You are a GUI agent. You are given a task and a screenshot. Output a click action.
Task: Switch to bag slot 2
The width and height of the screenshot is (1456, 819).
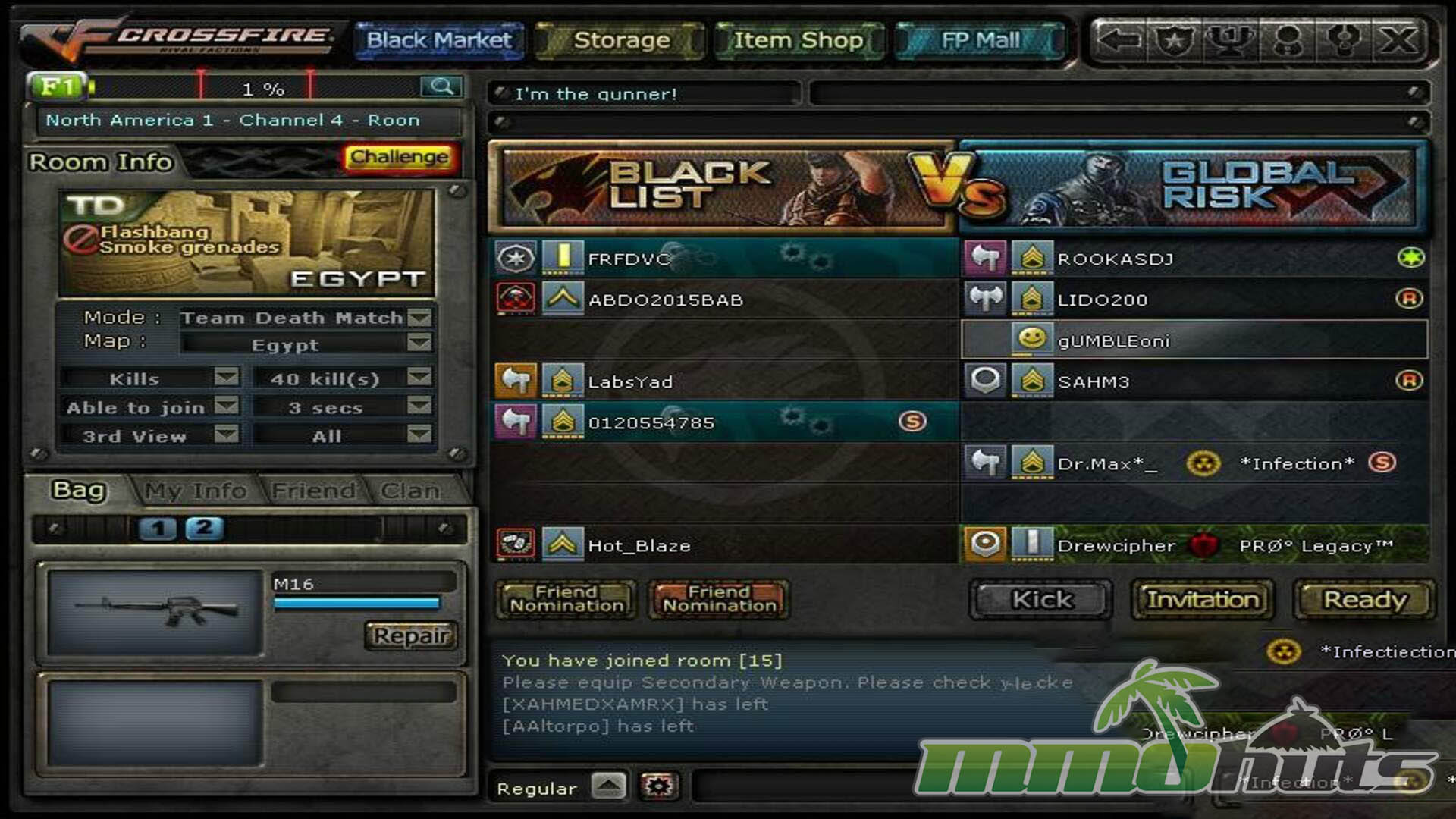click(204, 528)
